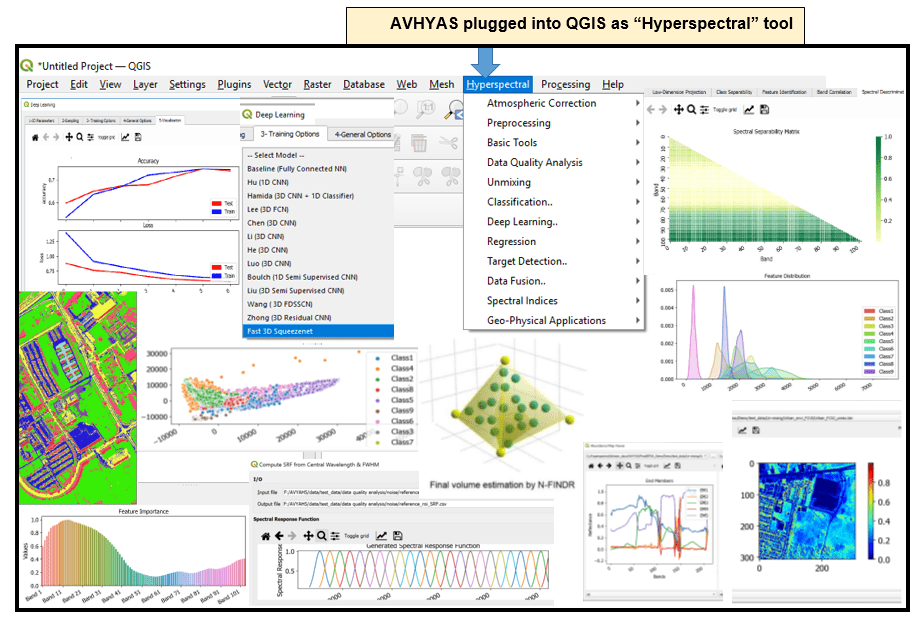Click pan icon in Spectral Separability toolbar
The height and width of the screenshot is (618, 921).
pos(678,110)
